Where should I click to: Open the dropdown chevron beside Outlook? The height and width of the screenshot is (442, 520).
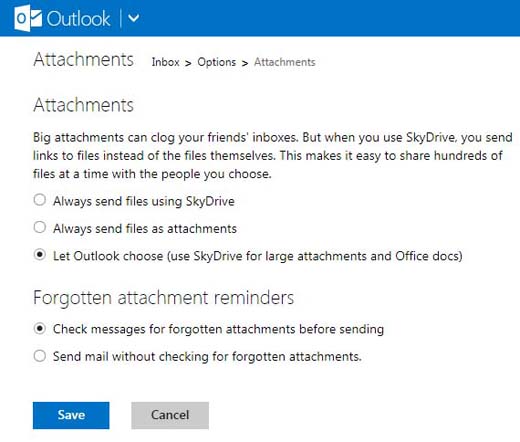click(134, 18)
